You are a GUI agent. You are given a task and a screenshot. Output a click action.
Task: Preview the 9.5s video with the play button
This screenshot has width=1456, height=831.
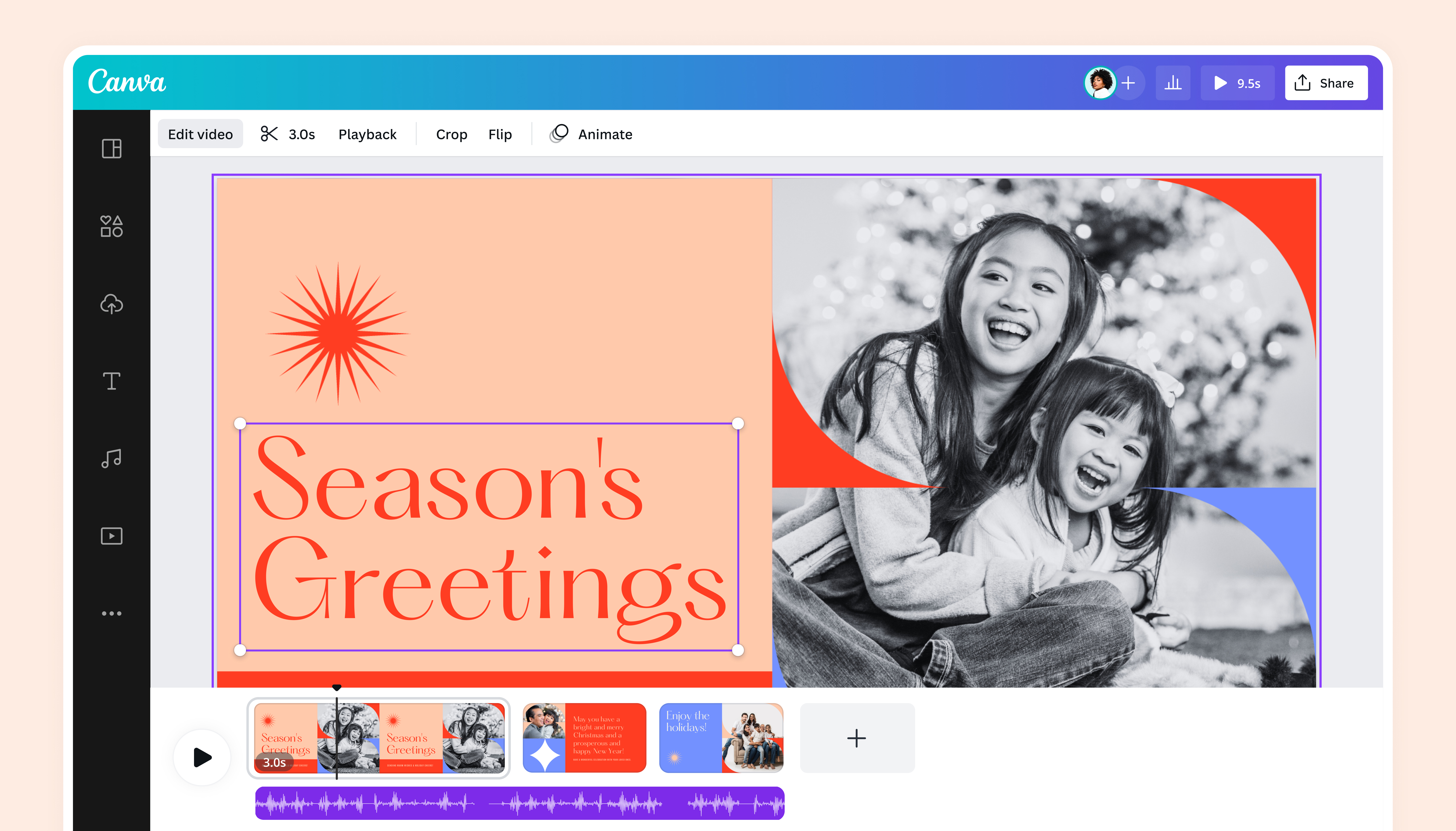1237,83
